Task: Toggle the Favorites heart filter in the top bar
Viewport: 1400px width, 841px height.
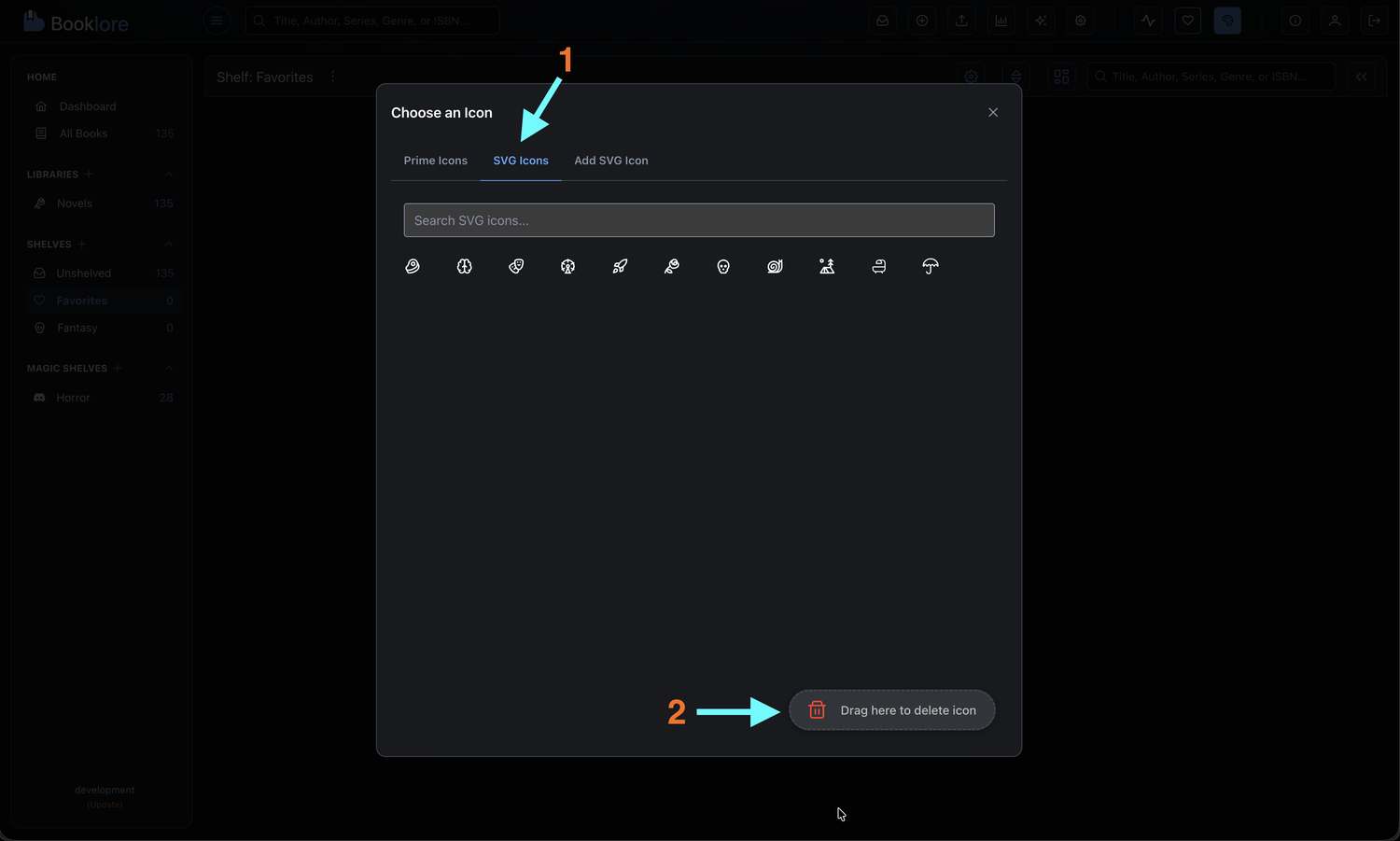Action: point(1187,21)
